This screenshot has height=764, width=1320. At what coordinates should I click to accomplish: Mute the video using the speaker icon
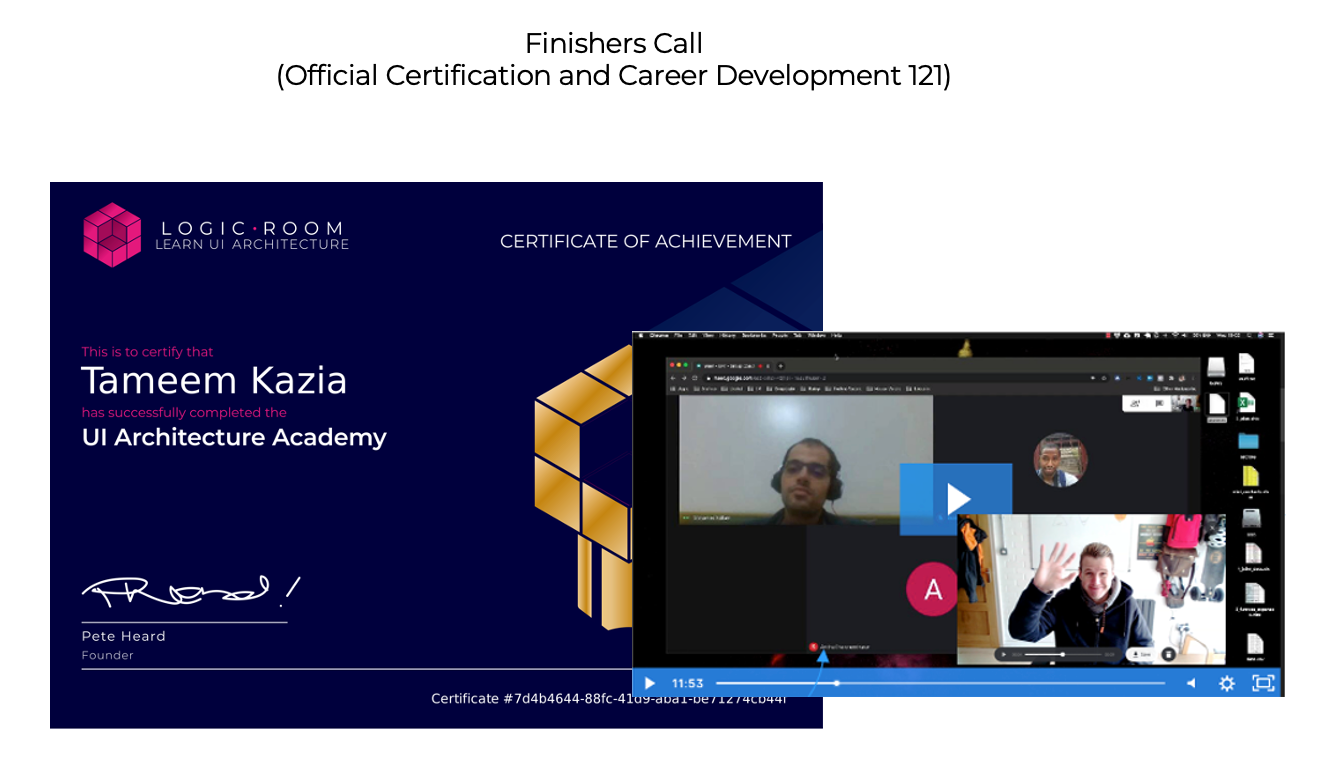coord(1191,683)
